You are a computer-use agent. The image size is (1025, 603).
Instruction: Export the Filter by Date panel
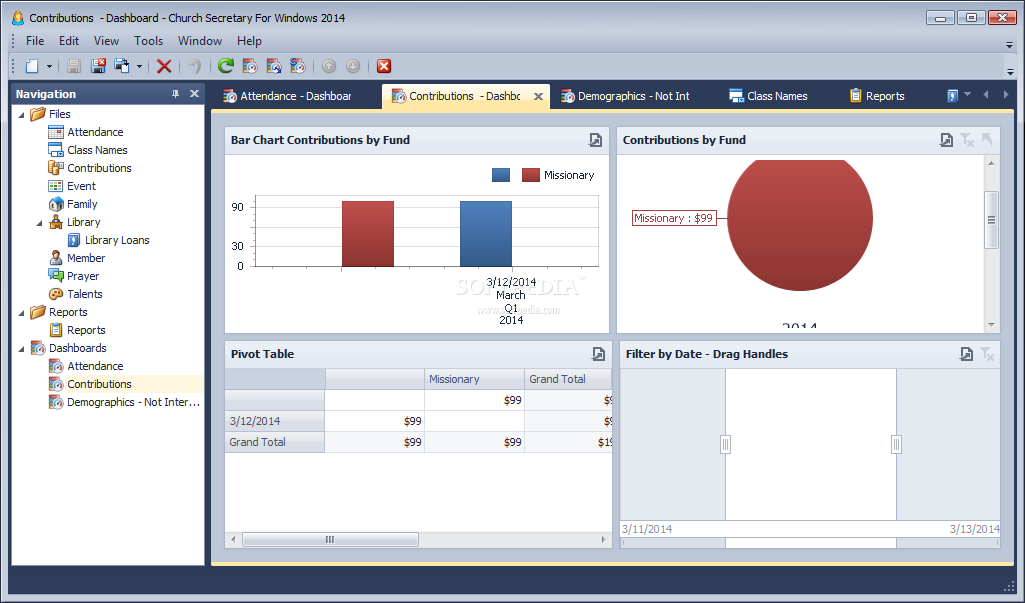(x=966, y=354)
